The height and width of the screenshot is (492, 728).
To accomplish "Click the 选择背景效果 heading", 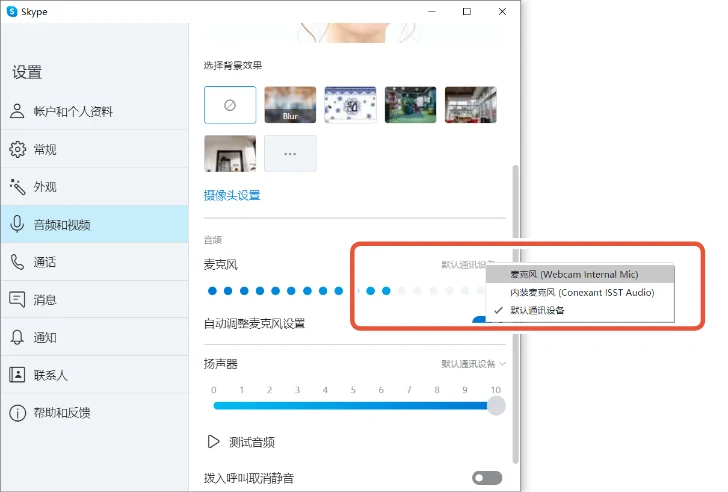I will point(233,65).
